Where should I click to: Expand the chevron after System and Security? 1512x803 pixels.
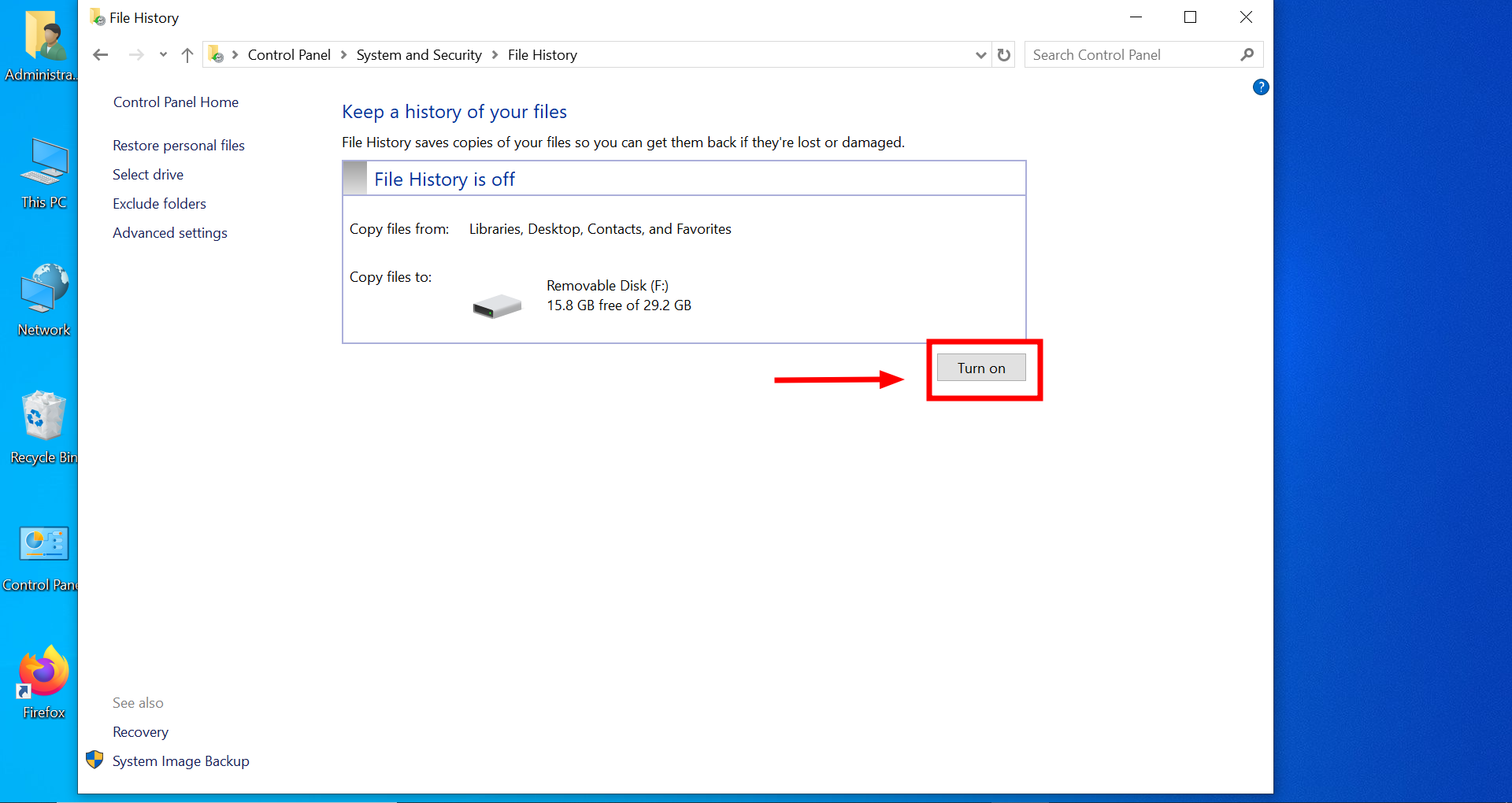(495, 55)
